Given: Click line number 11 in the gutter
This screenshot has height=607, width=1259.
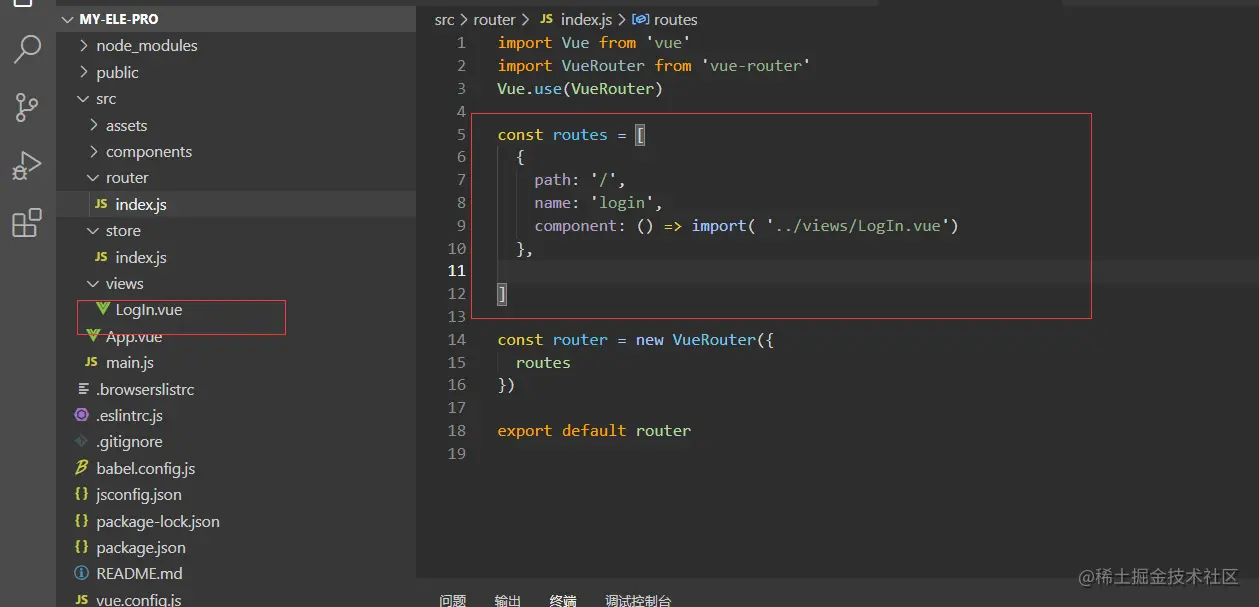Looking at the screenshot, I should point(456,271).
